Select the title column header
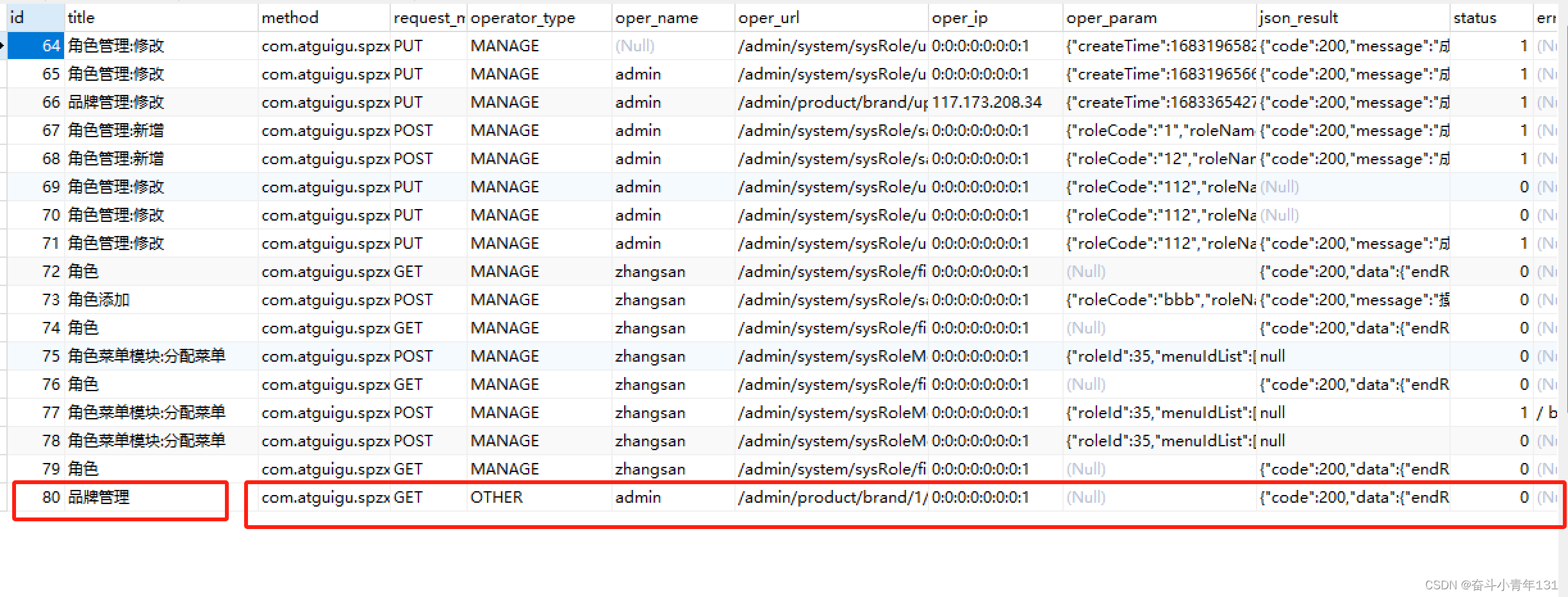Viewport: 1568px width, 597px height. pos(161,18)
